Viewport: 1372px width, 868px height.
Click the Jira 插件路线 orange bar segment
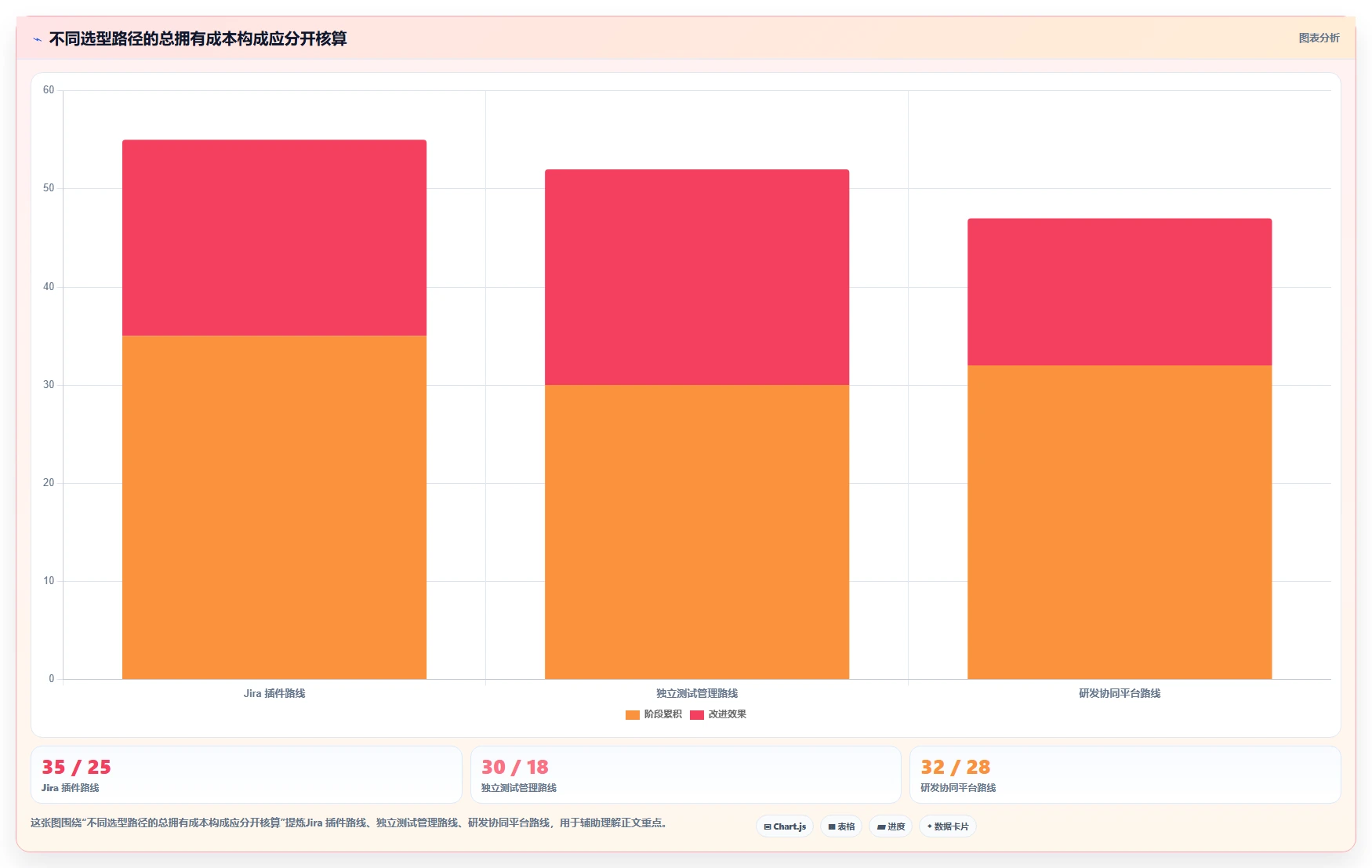click(x=274, y=507)
